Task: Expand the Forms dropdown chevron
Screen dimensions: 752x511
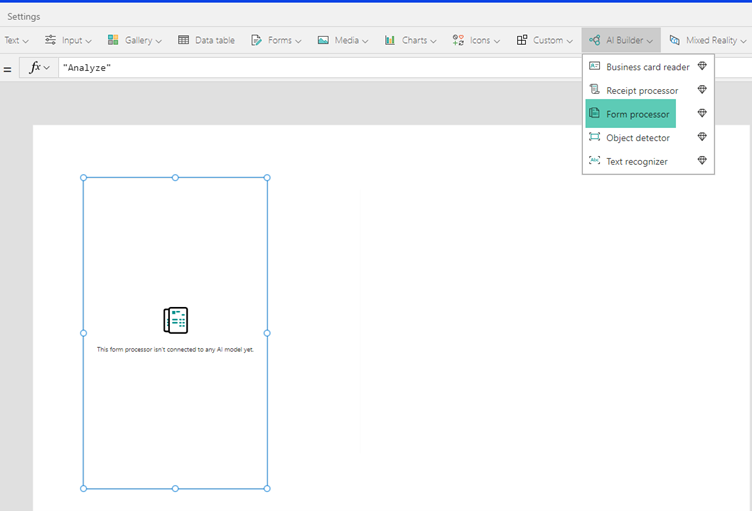Action: [298, 41]
